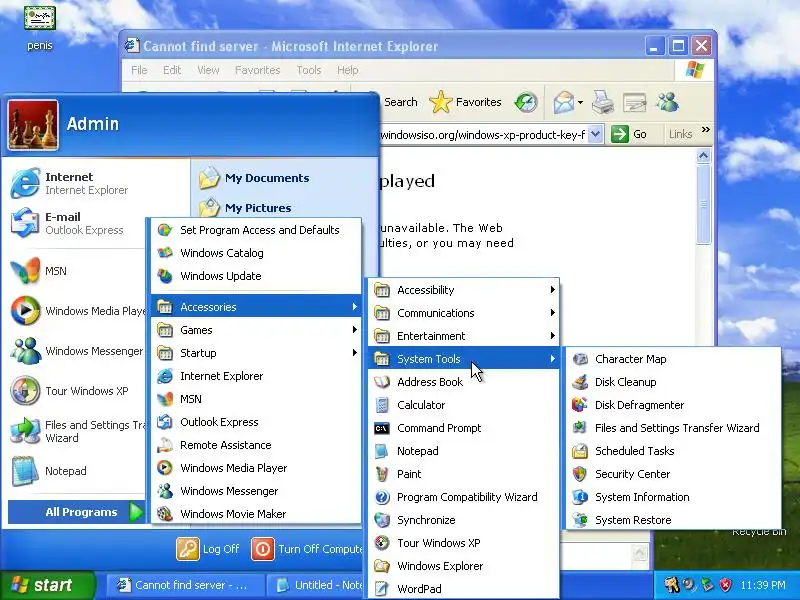
Task: Open System Information
Action: click(x=673, y=496)
